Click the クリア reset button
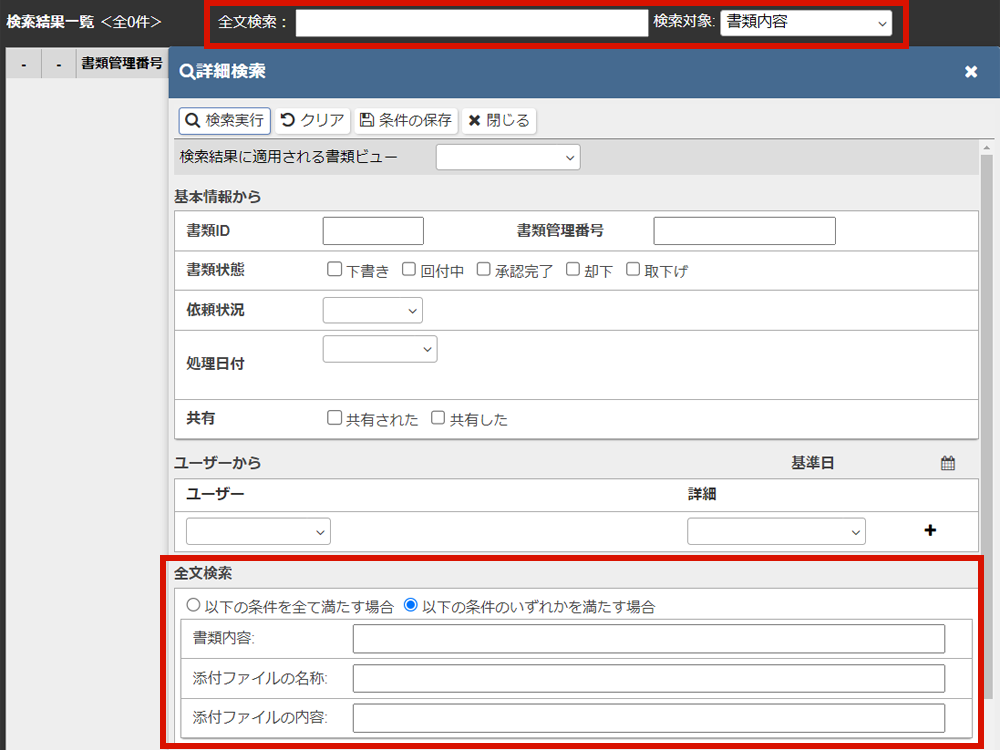 (313, 120)
